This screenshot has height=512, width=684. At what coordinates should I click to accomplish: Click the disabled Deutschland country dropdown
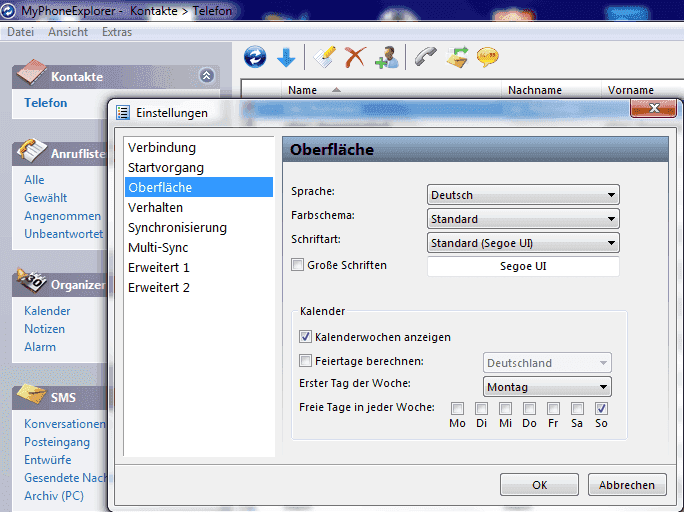tap(547, 363)
